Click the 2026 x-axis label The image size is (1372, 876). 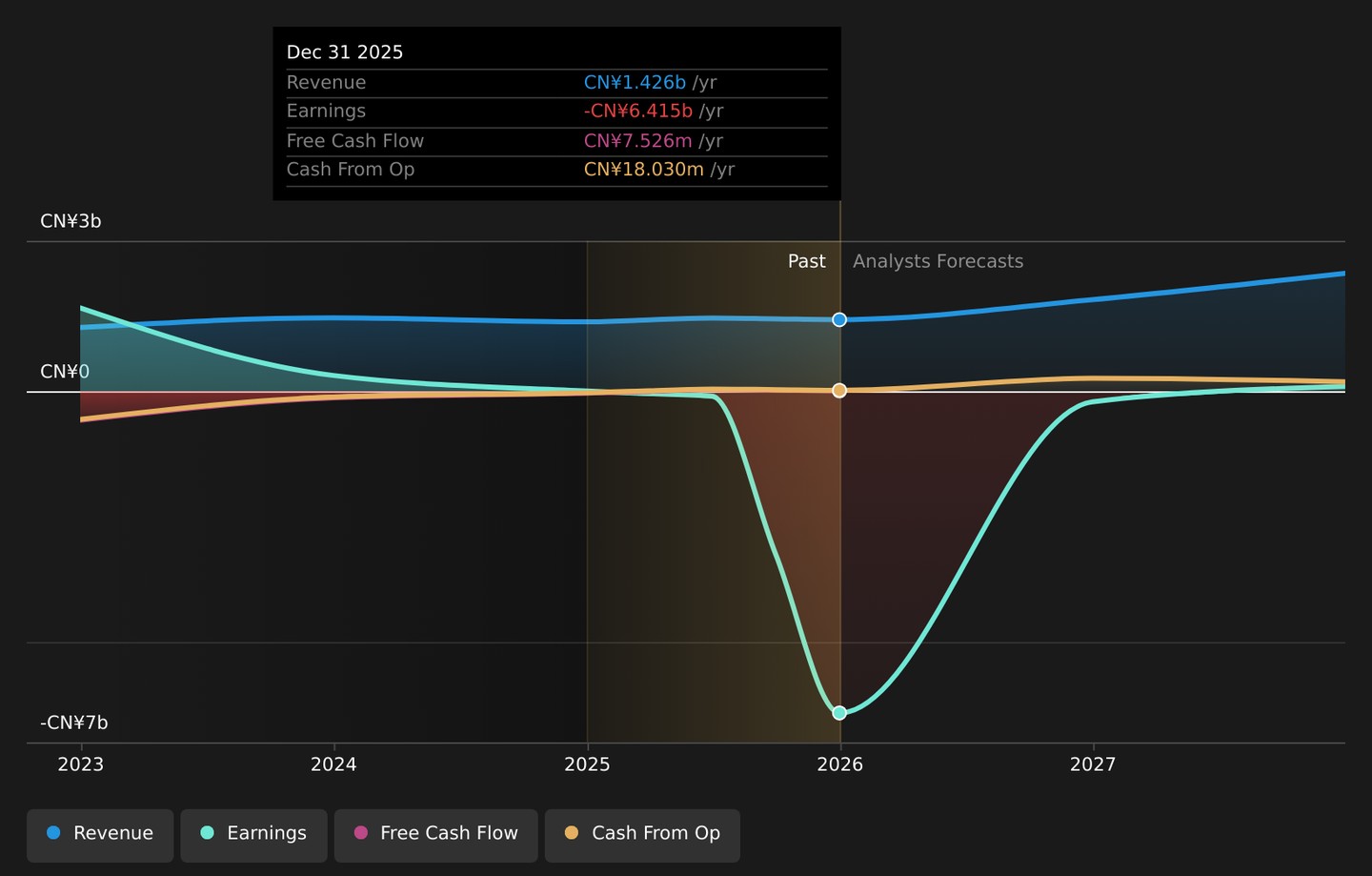coord(840,764)
